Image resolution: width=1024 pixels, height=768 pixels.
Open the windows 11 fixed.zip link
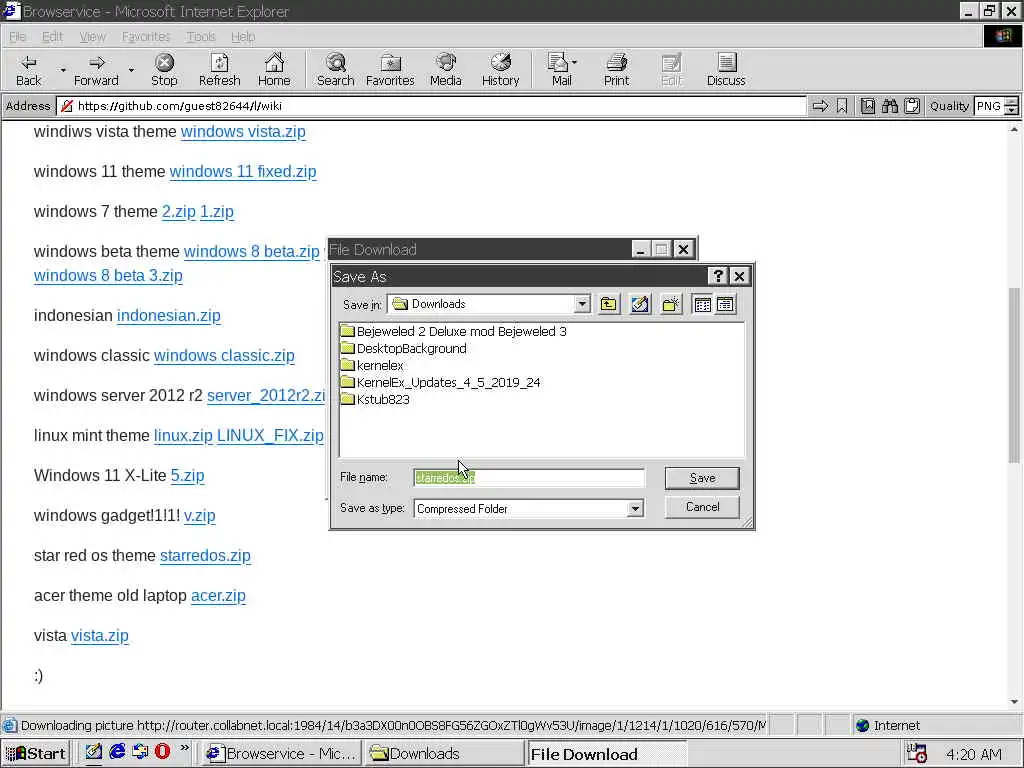click(243, 171)
